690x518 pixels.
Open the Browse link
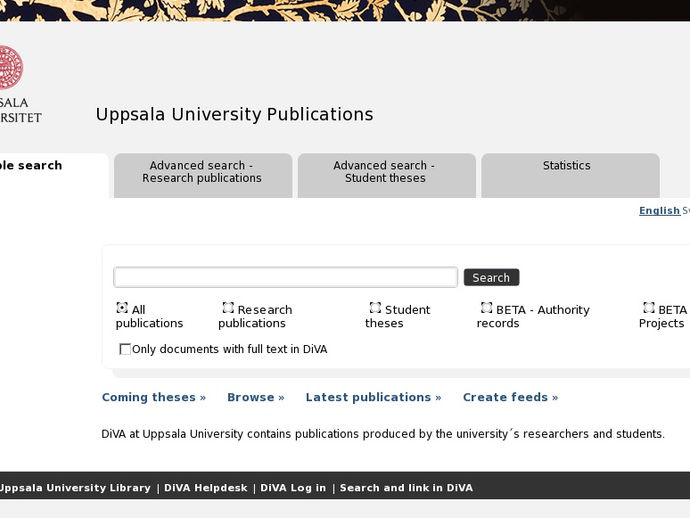tap(256, 397)
